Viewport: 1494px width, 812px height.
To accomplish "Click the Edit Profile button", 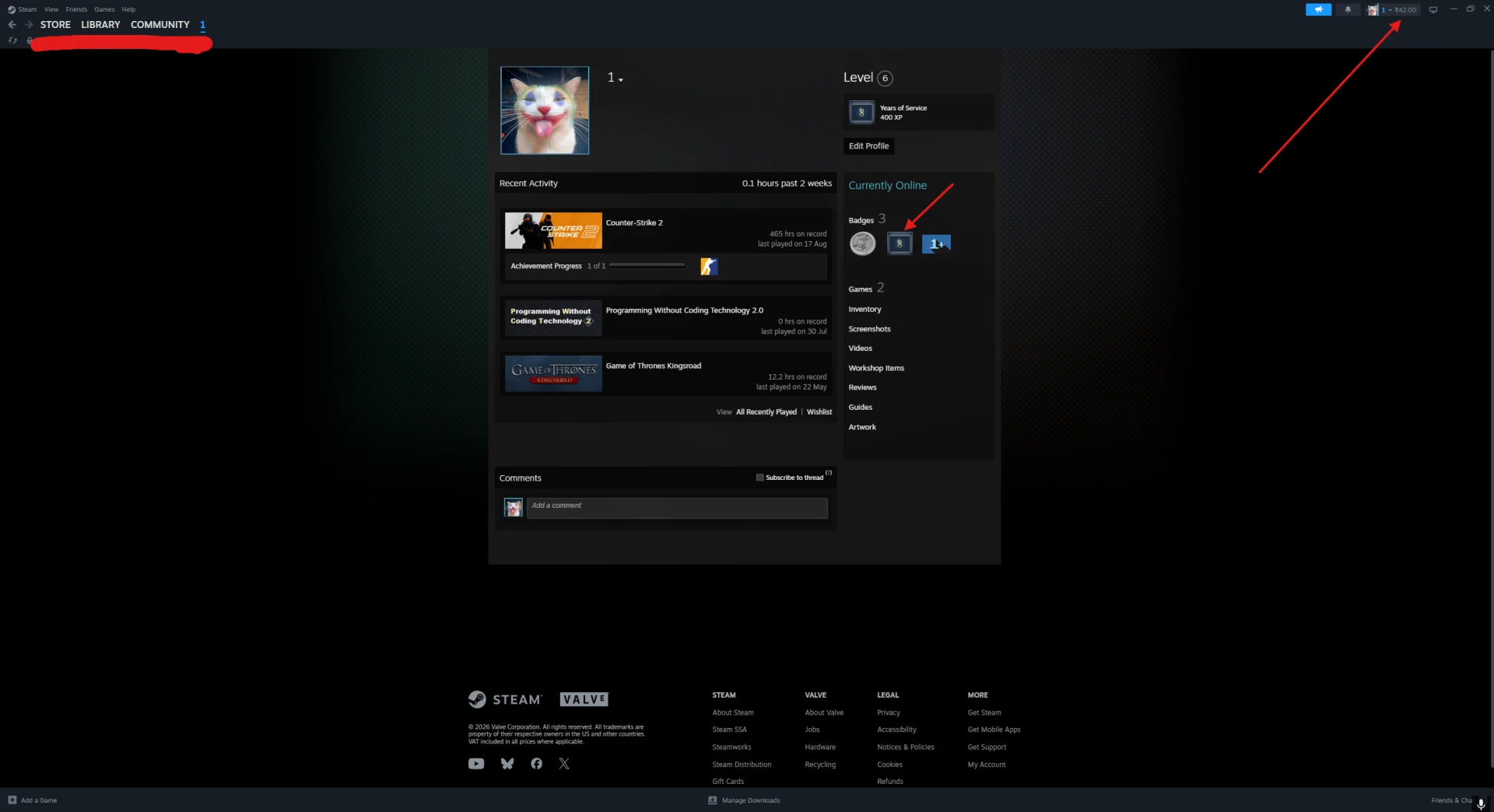I will point(868,146).
